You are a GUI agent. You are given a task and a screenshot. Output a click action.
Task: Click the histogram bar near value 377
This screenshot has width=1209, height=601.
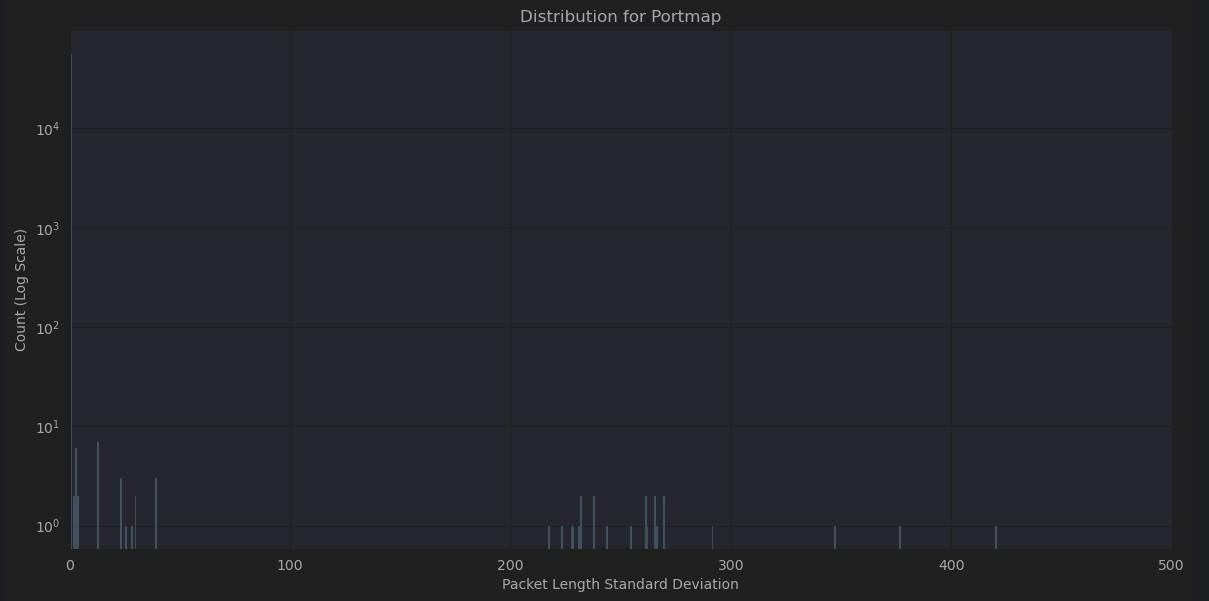pos(900,537)
